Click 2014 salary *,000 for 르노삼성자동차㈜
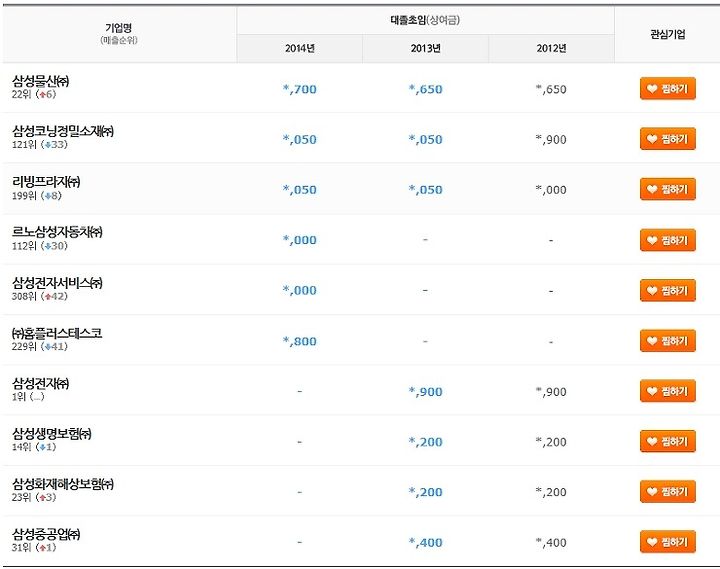This screenshot has width=720, height=569. coord(299,240)
